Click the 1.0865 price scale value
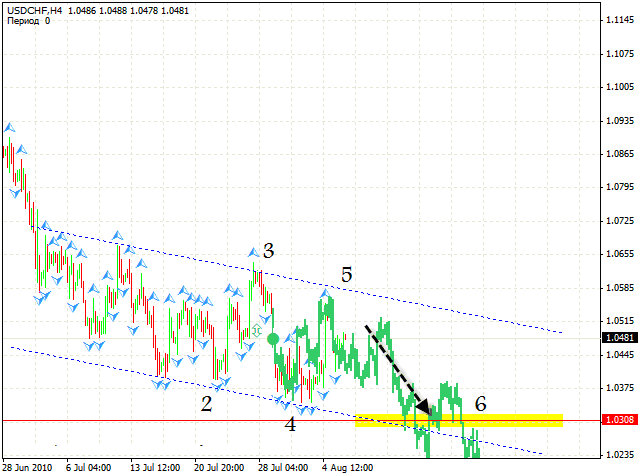The width and height of the screenshot is (638, 475). click(x=620, y=154)
